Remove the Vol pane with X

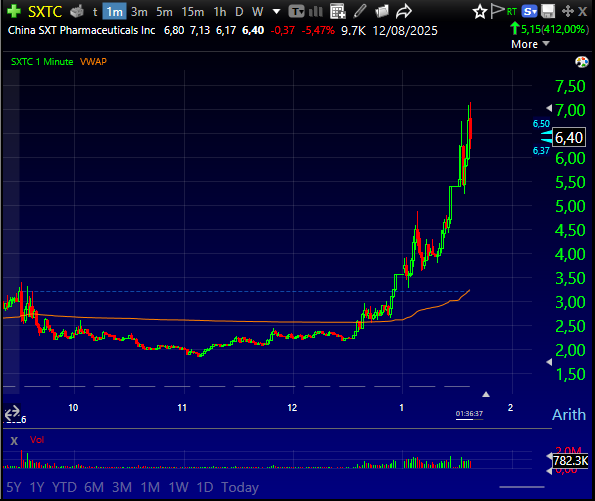(x=14, y=441)
